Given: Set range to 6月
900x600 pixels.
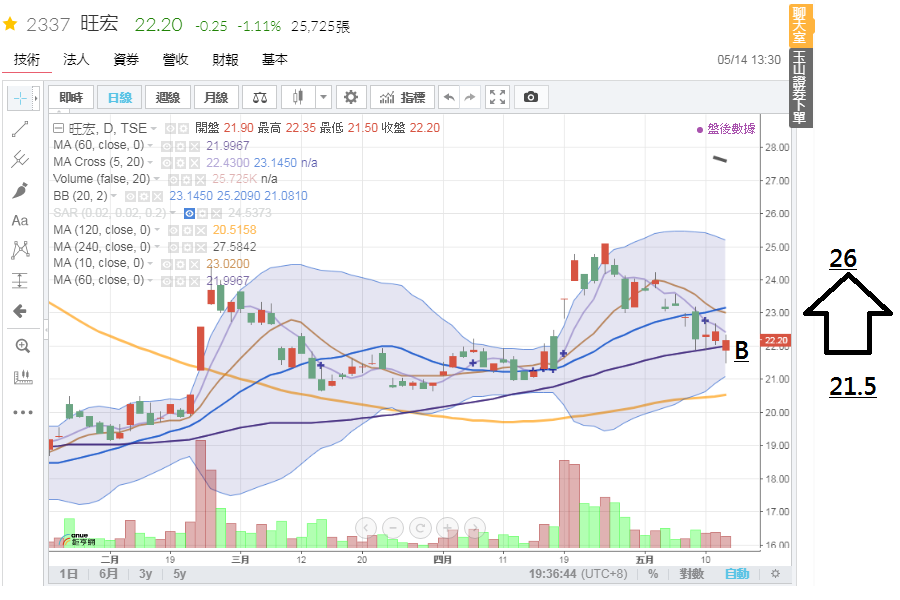Looking at the screenshot, I should click(108, 574).
